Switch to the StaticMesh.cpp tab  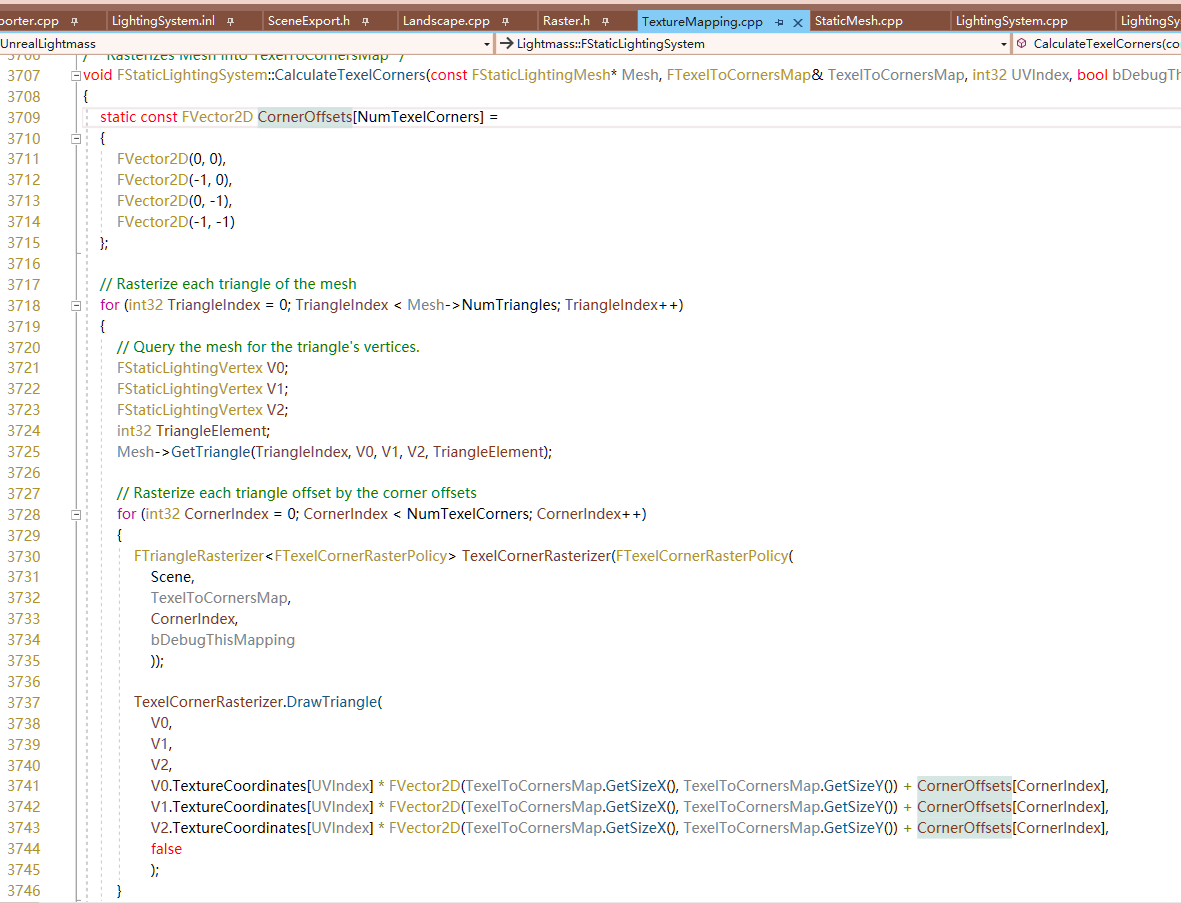click(x=859, y=21)
